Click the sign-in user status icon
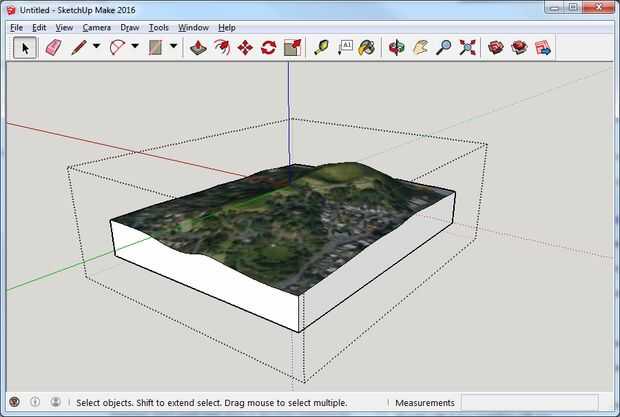The height and width of the screenshot is (417, 620). pyautogui.click(x=55, y=402)
